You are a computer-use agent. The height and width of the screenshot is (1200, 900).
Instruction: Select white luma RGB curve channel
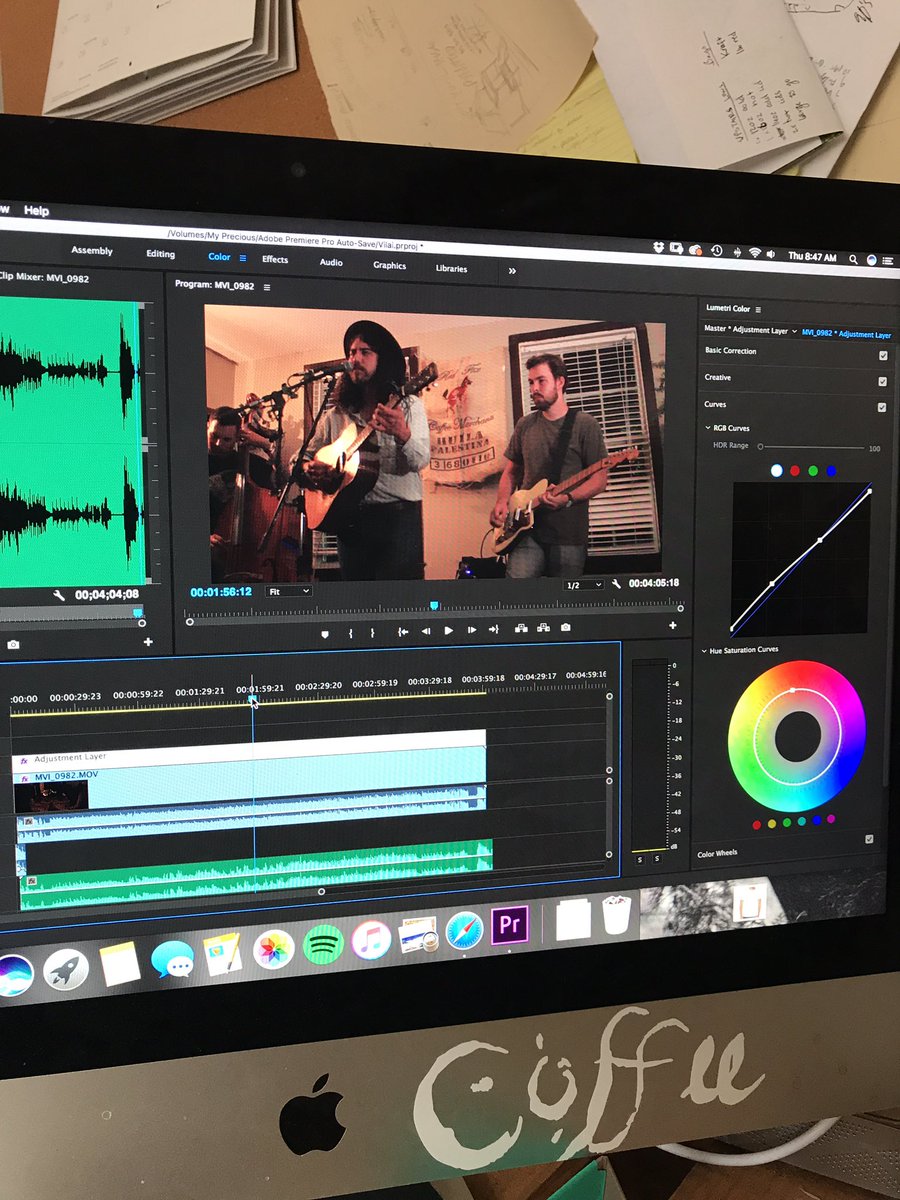(x=777, y=470)
